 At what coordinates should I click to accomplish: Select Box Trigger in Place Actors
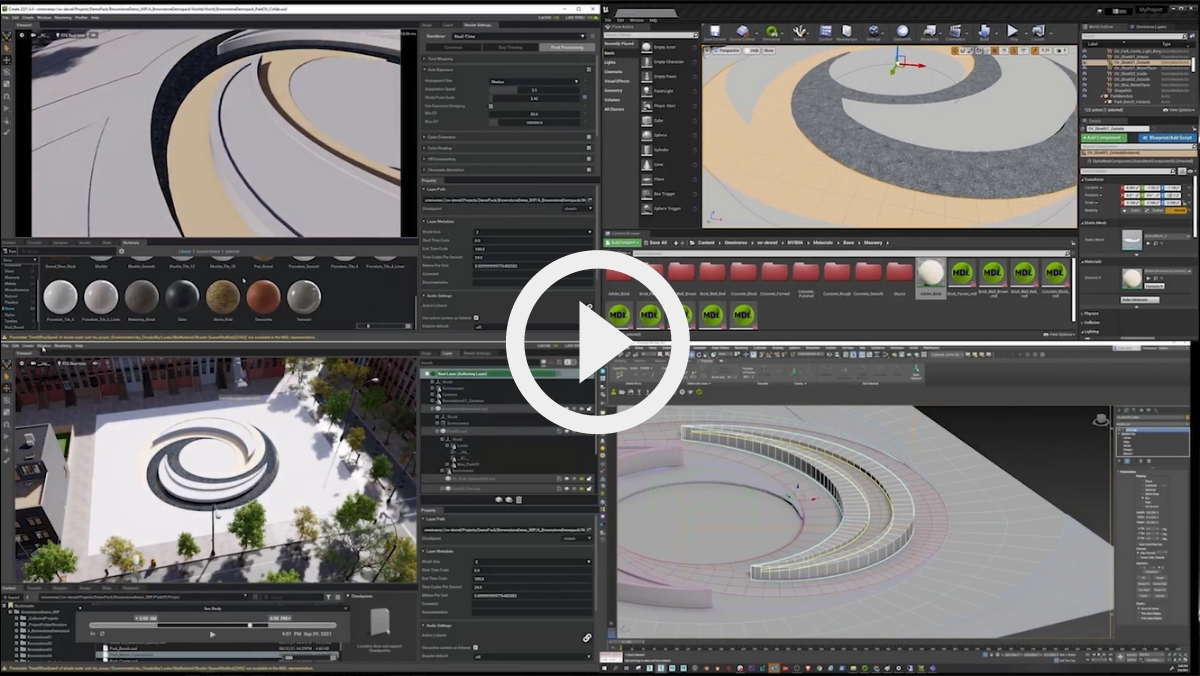(668, 193)
